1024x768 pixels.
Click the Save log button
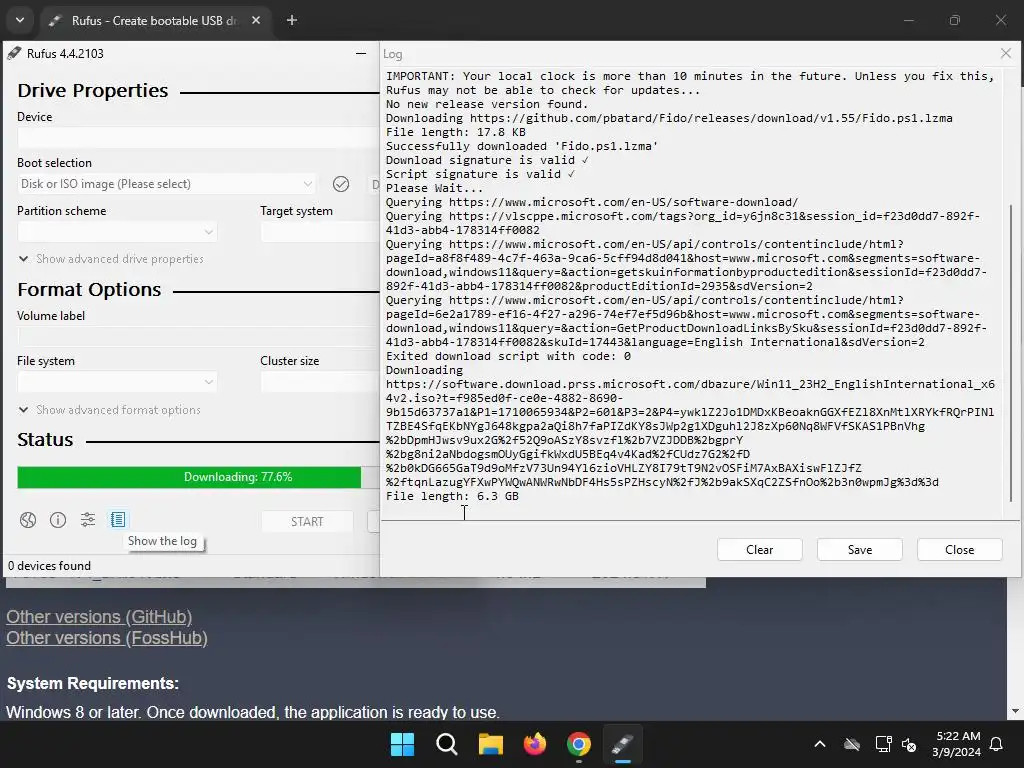pos(859,550)
